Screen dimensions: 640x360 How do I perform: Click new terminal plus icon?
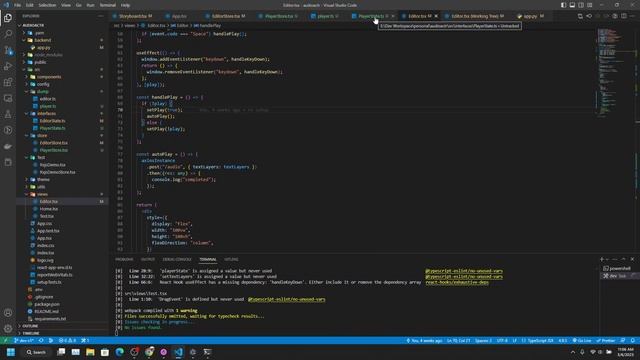pyautogui.click(x=602, y=259)
